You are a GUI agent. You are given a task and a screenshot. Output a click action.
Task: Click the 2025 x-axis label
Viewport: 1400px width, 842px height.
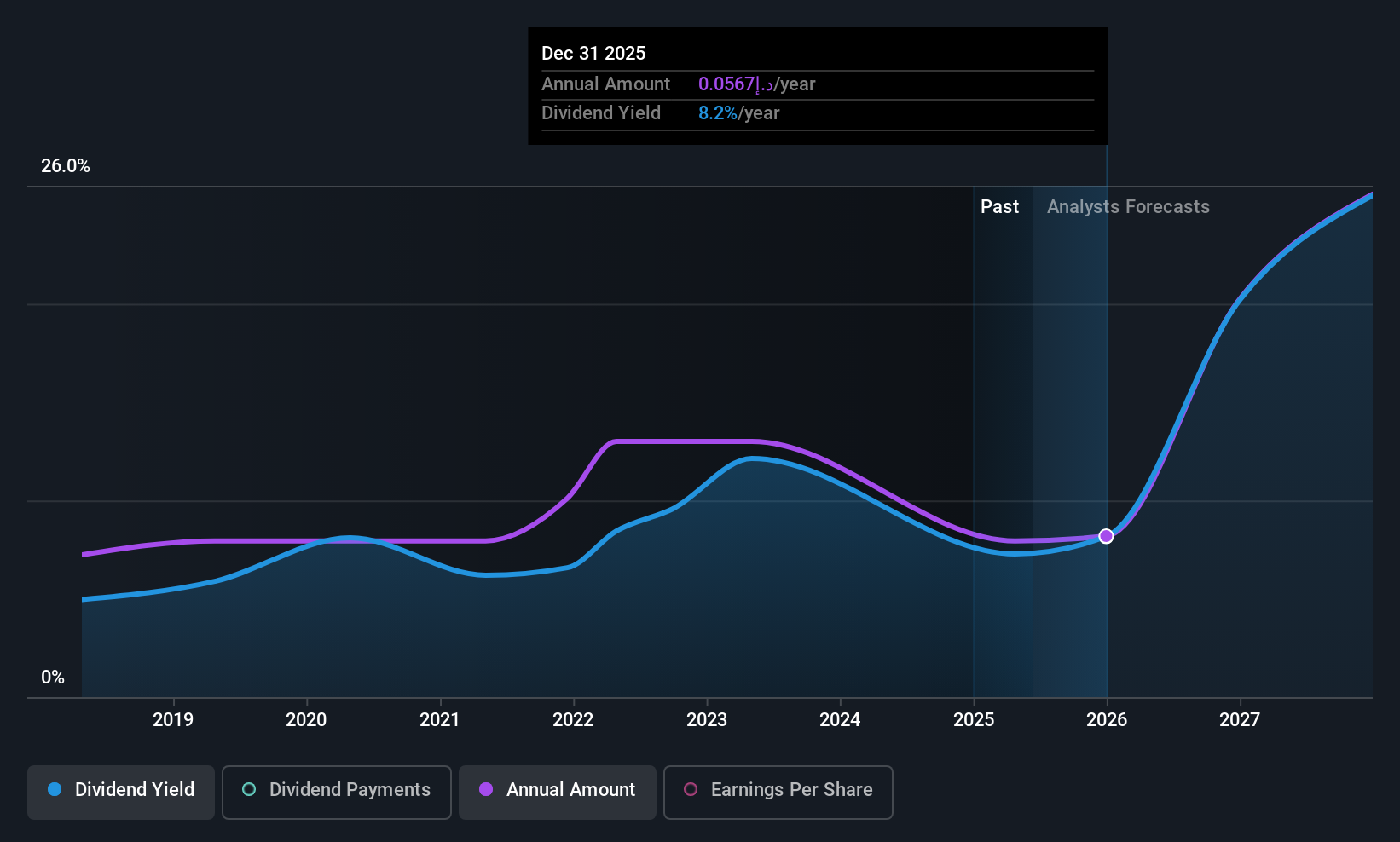pyautogui.click(x=974, y=720)
